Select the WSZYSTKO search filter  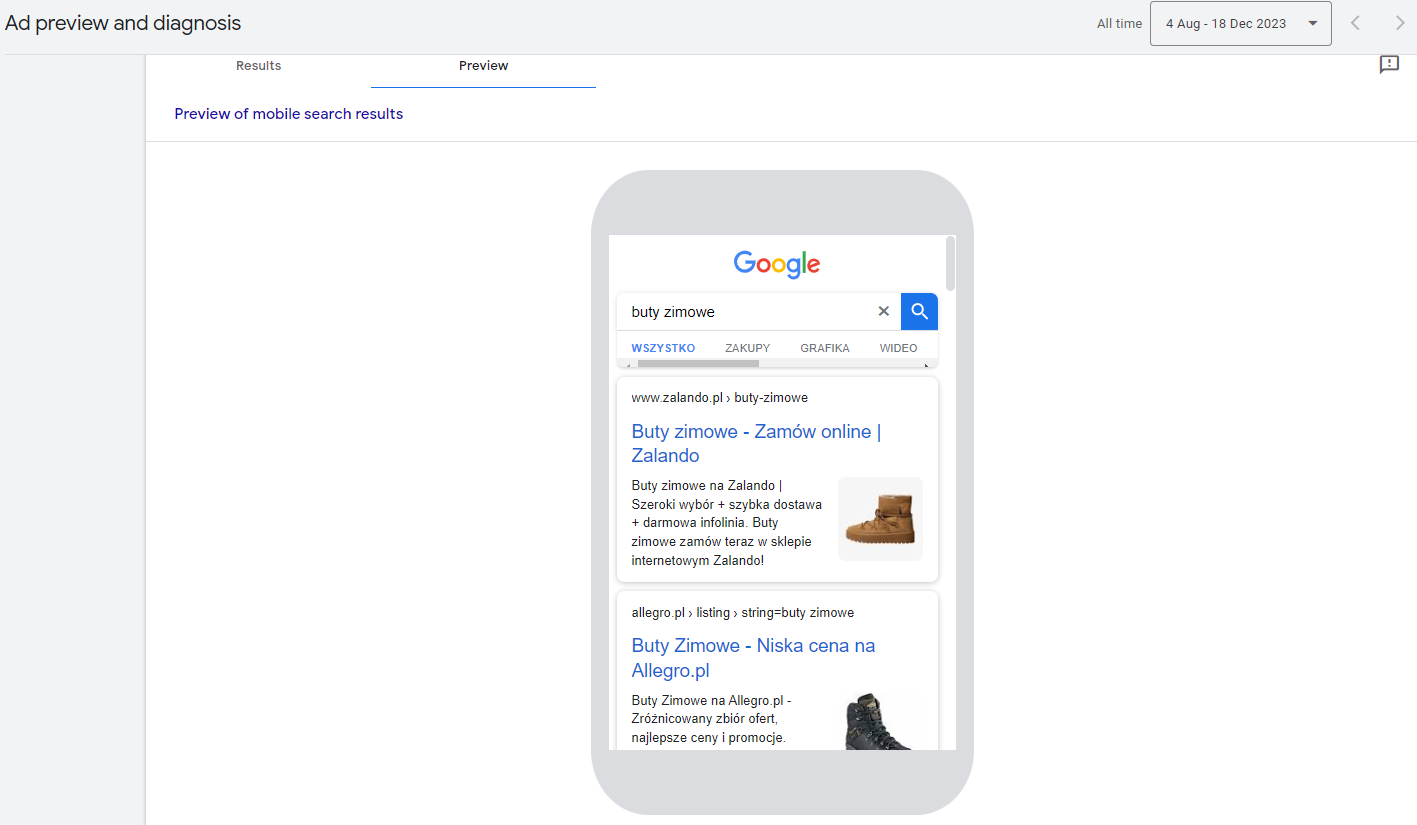pyautogui.click(x=663, y=348)
